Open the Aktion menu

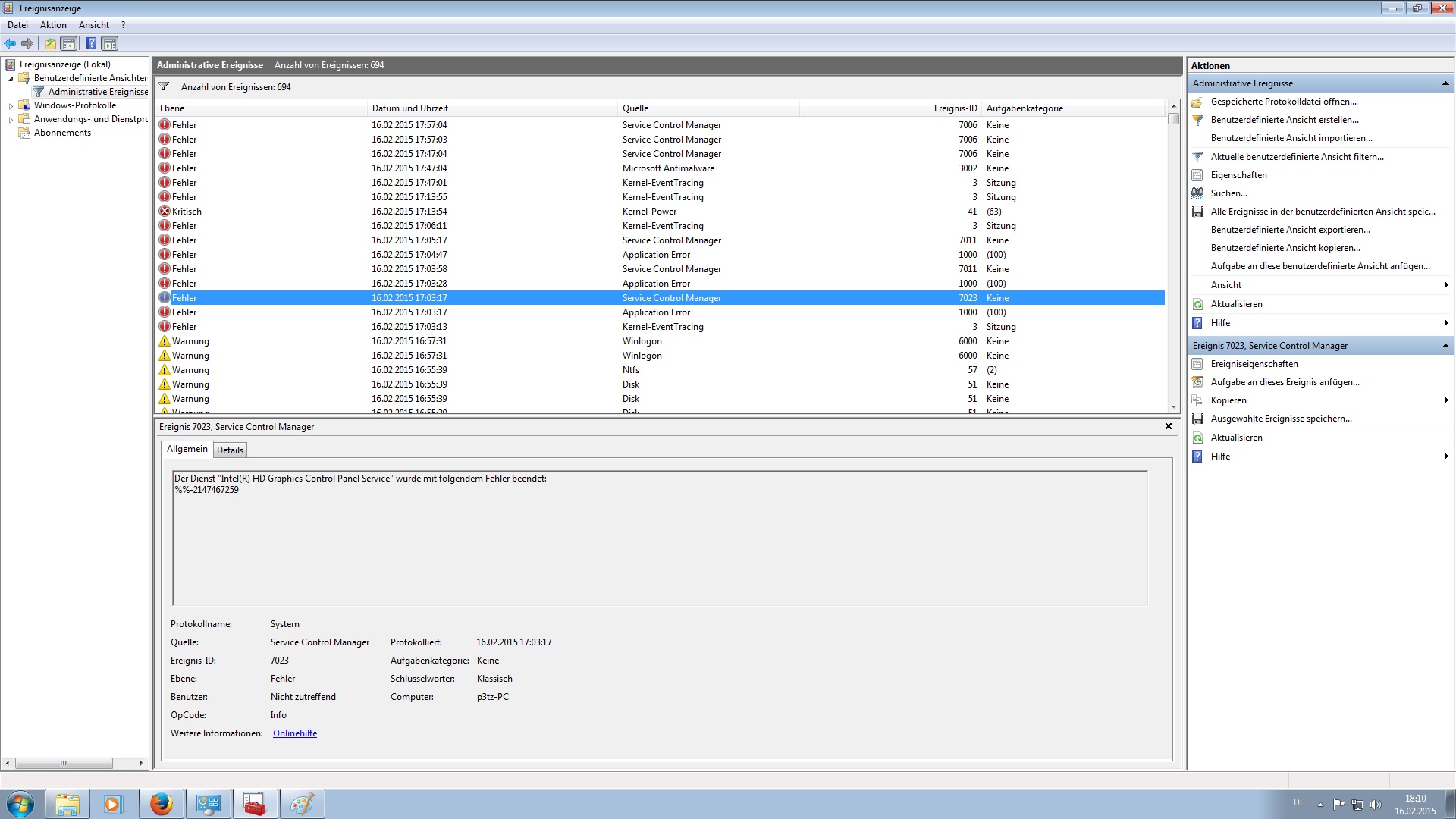[x=53, y=25]
